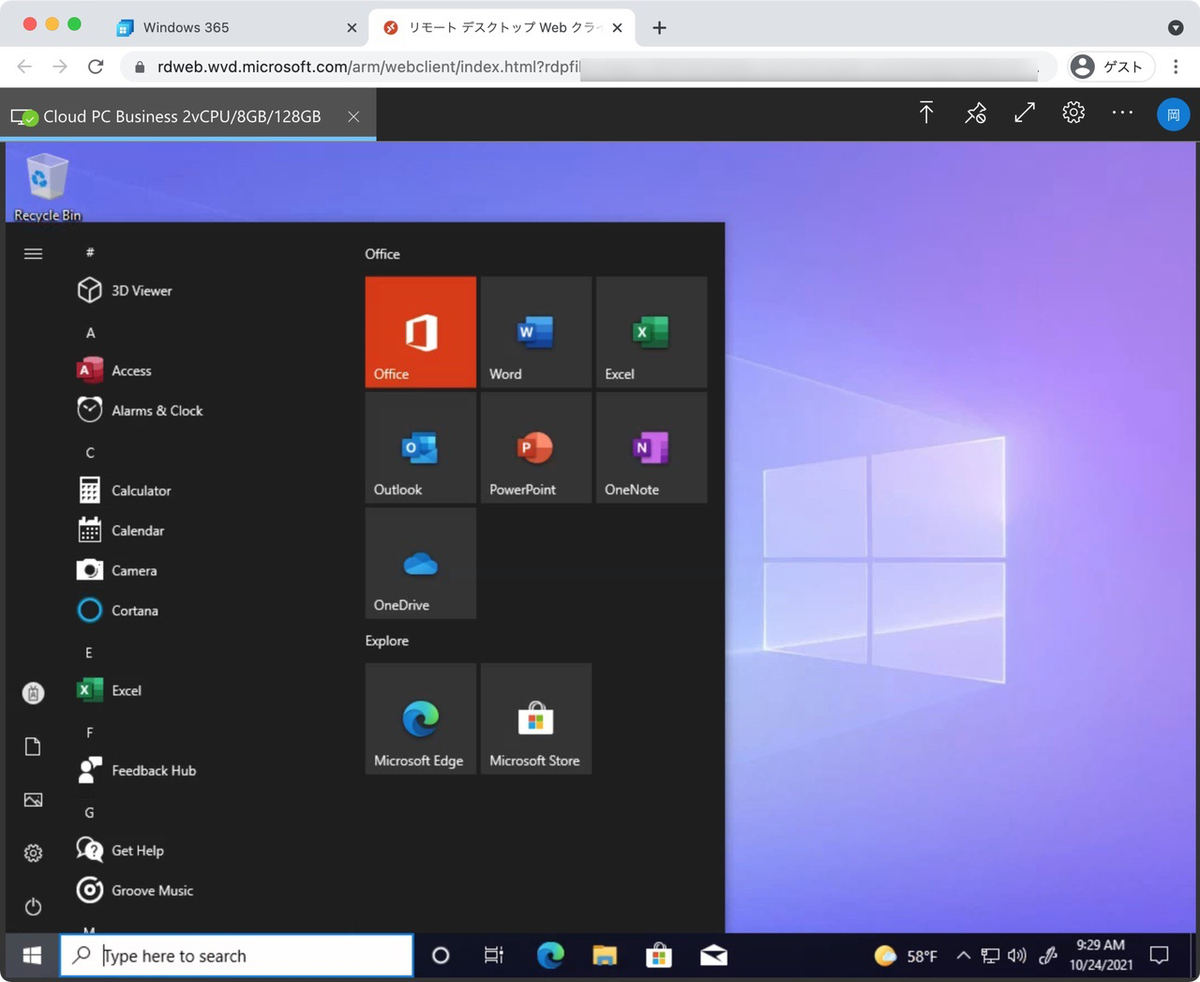Open the Office tile
1200x982 pixels.
tap(420, 332)
